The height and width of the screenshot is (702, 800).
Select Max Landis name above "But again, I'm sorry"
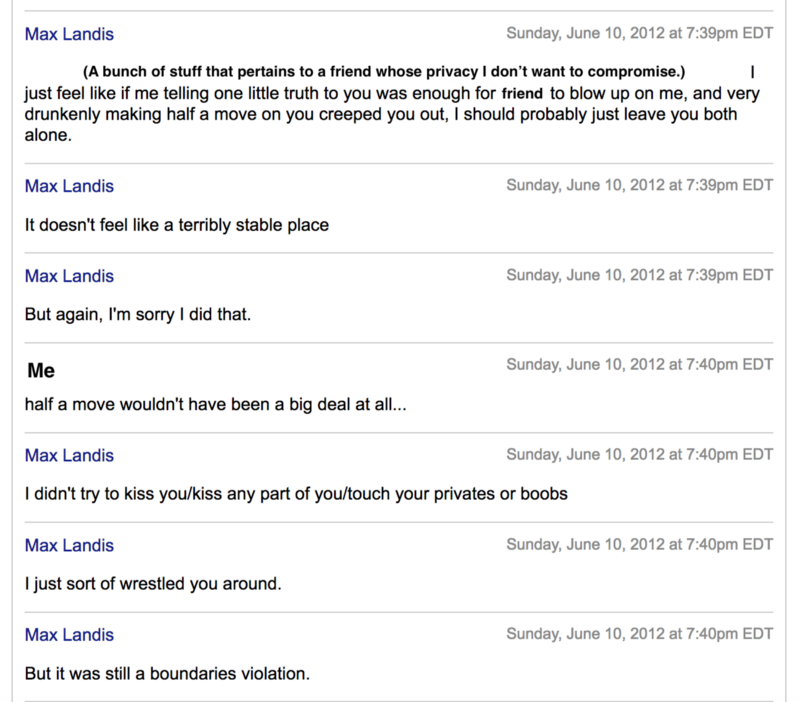[x=69, y=276]
